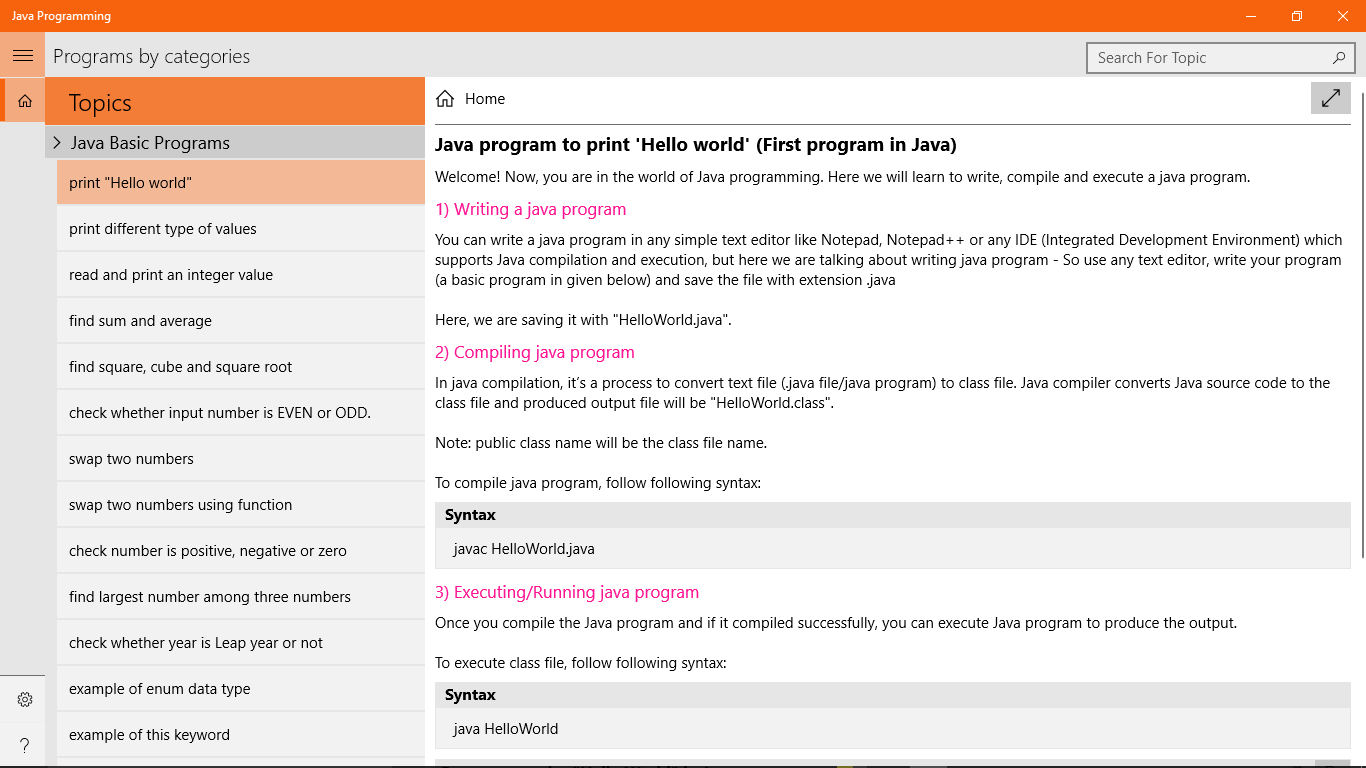This screenshot has height=768, width=1366.
Task: Open help via the question mark icon
Action: point(24,745)
